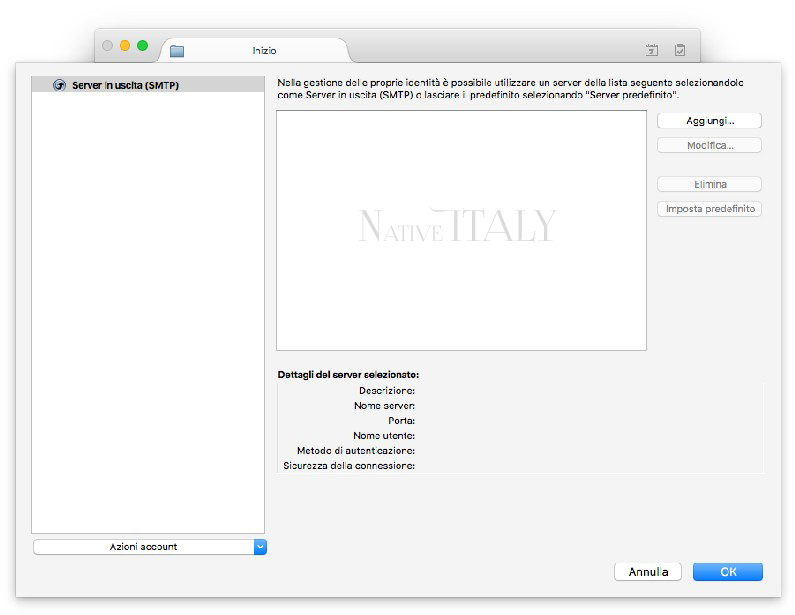
Task: Click the Aggiungi... button
Action: (x=709, y=121)
